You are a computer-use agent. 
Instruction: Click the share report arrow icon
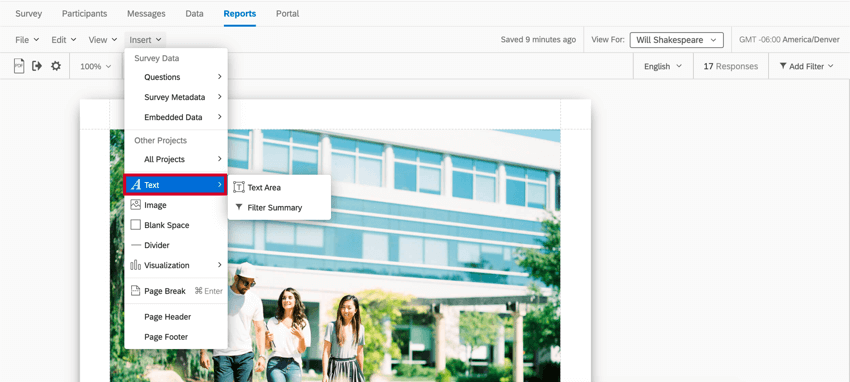point(37,66)
